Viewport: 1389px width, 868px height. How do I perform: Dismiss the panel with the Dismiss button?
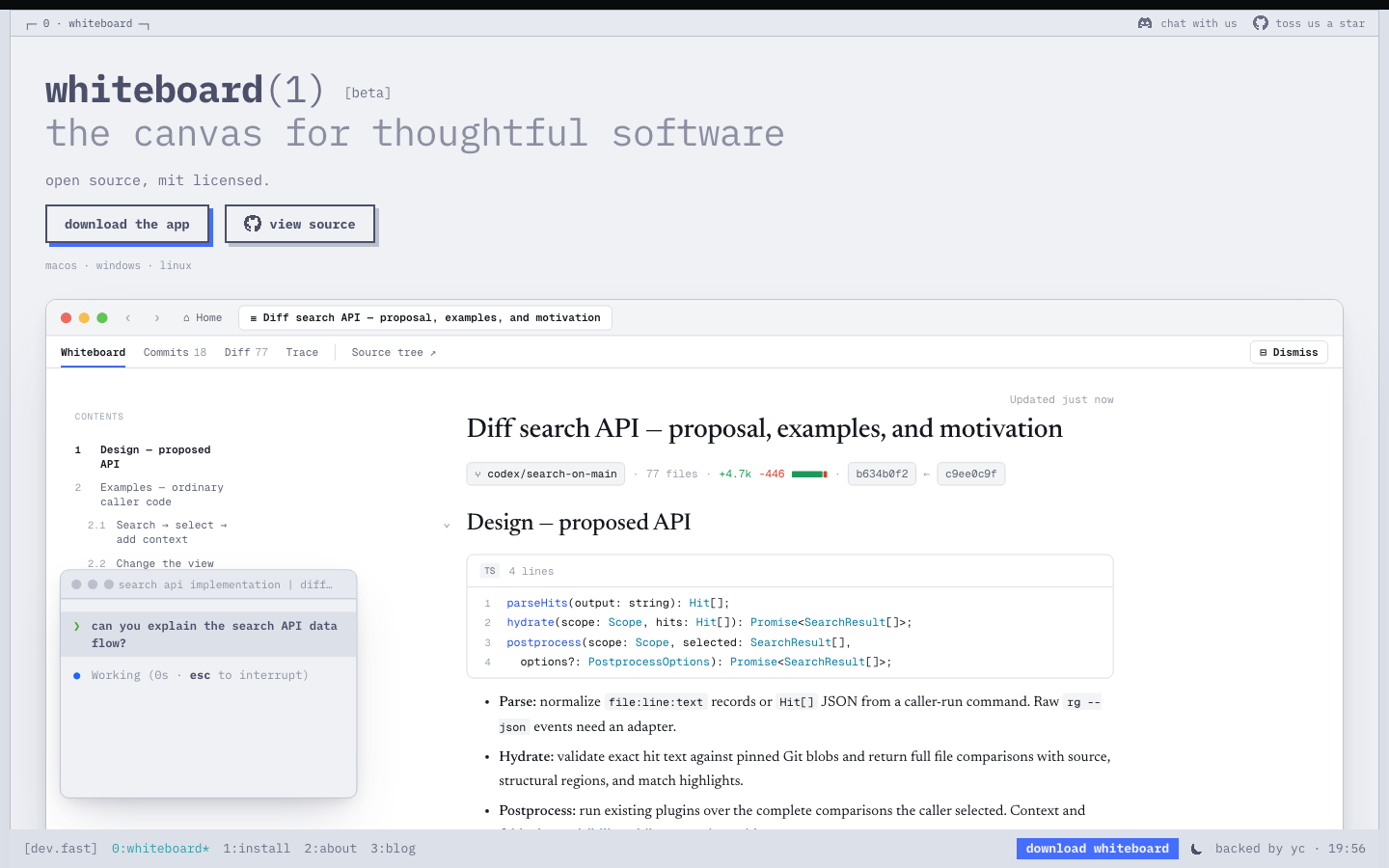pos(1289,352)
